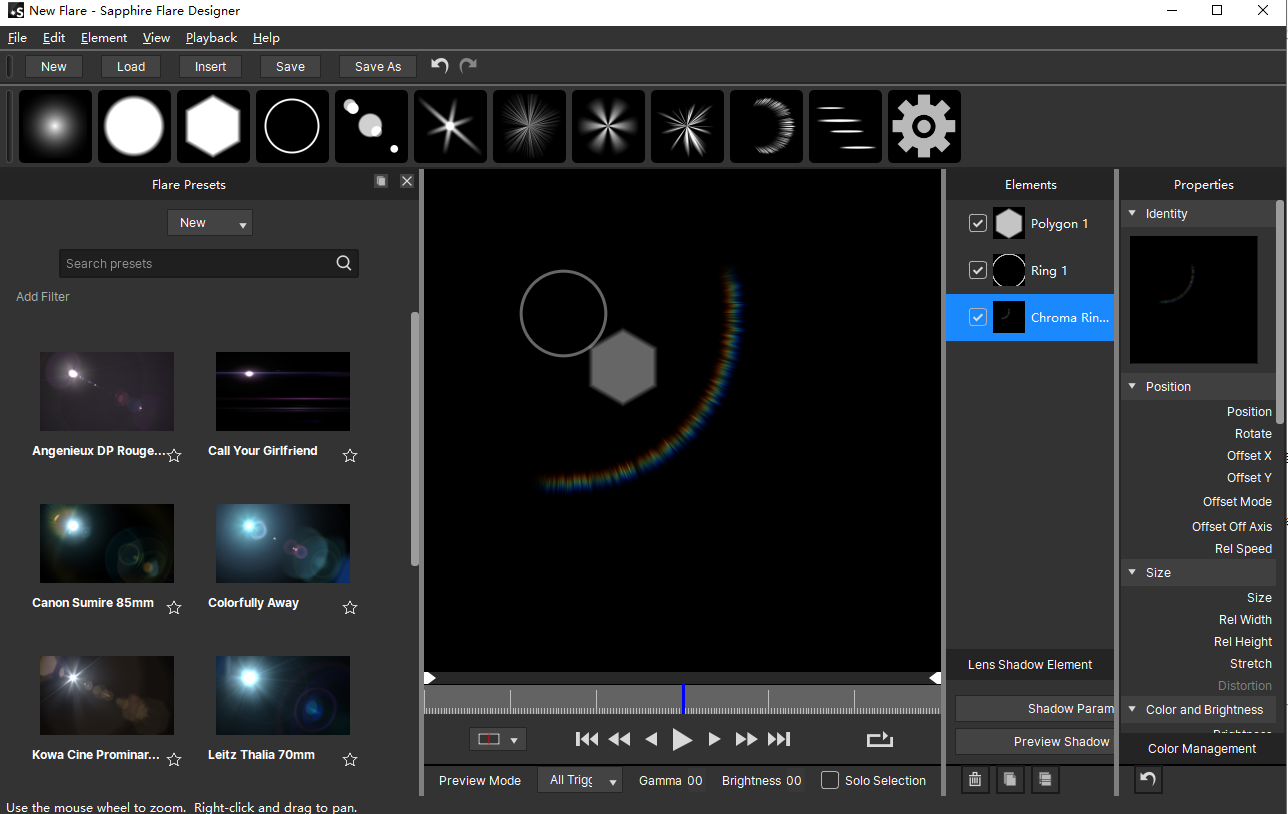The image size is (1288, 814).
Task: Jump to the last frame
Action: pos(779,740)
